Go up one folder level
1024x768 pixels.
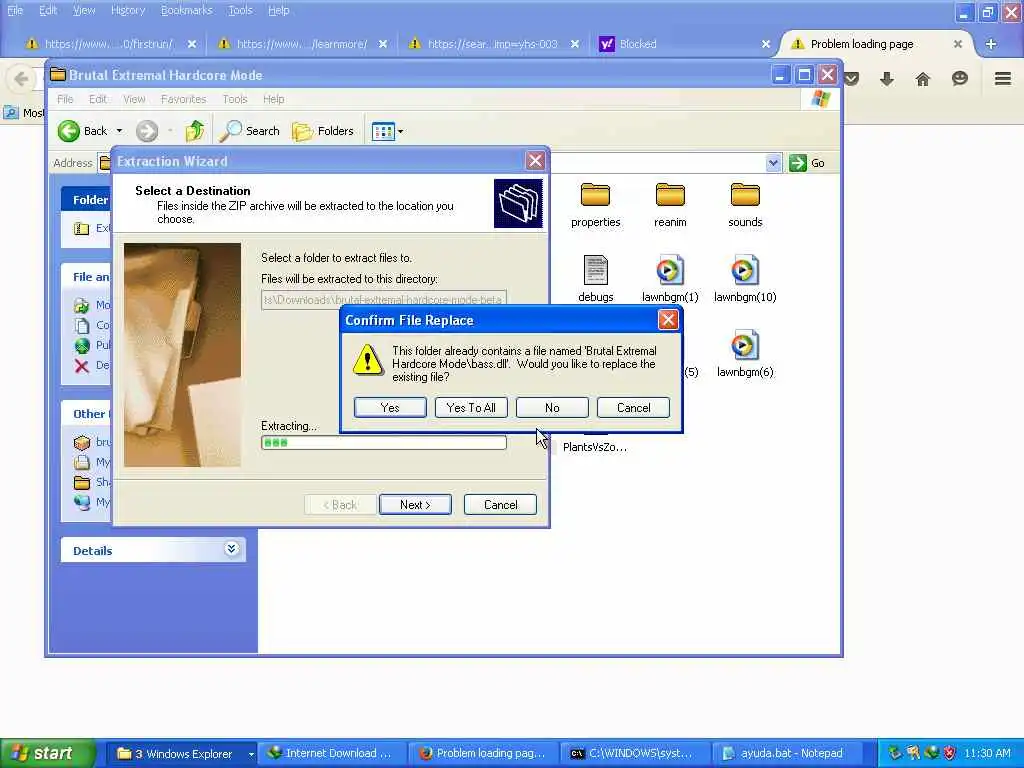point(194,131)
